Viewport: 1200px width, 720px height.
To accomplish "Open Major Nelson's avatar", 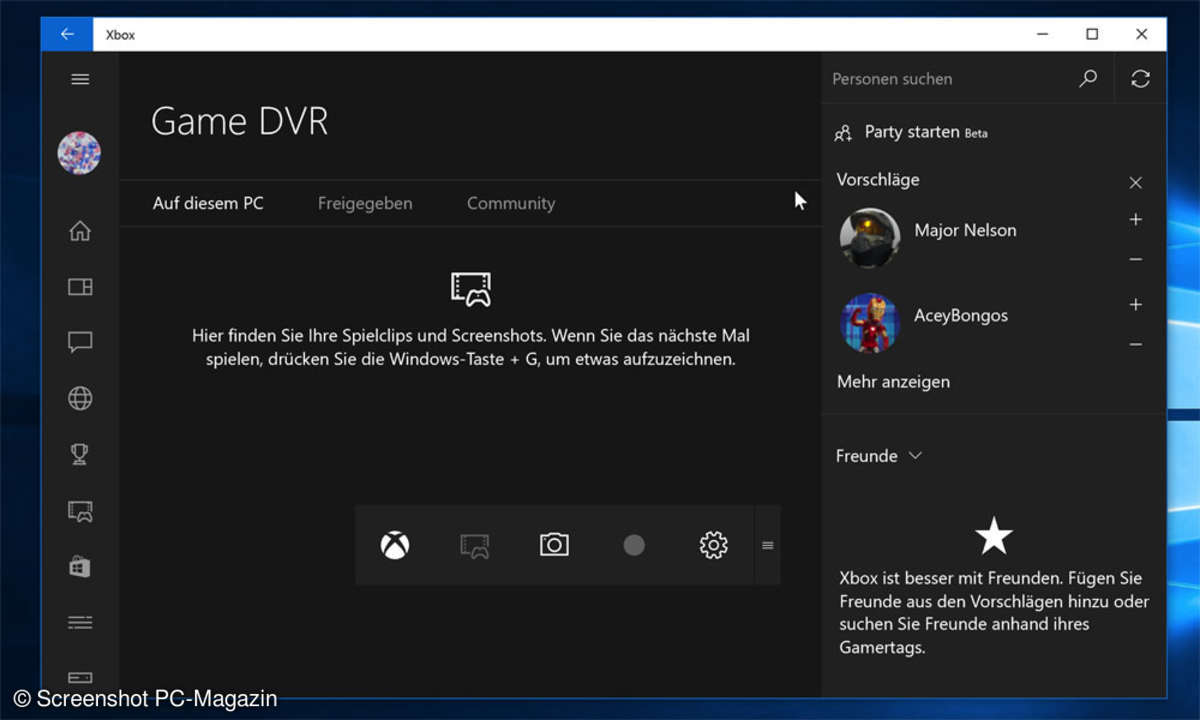I will pos(870,238).
